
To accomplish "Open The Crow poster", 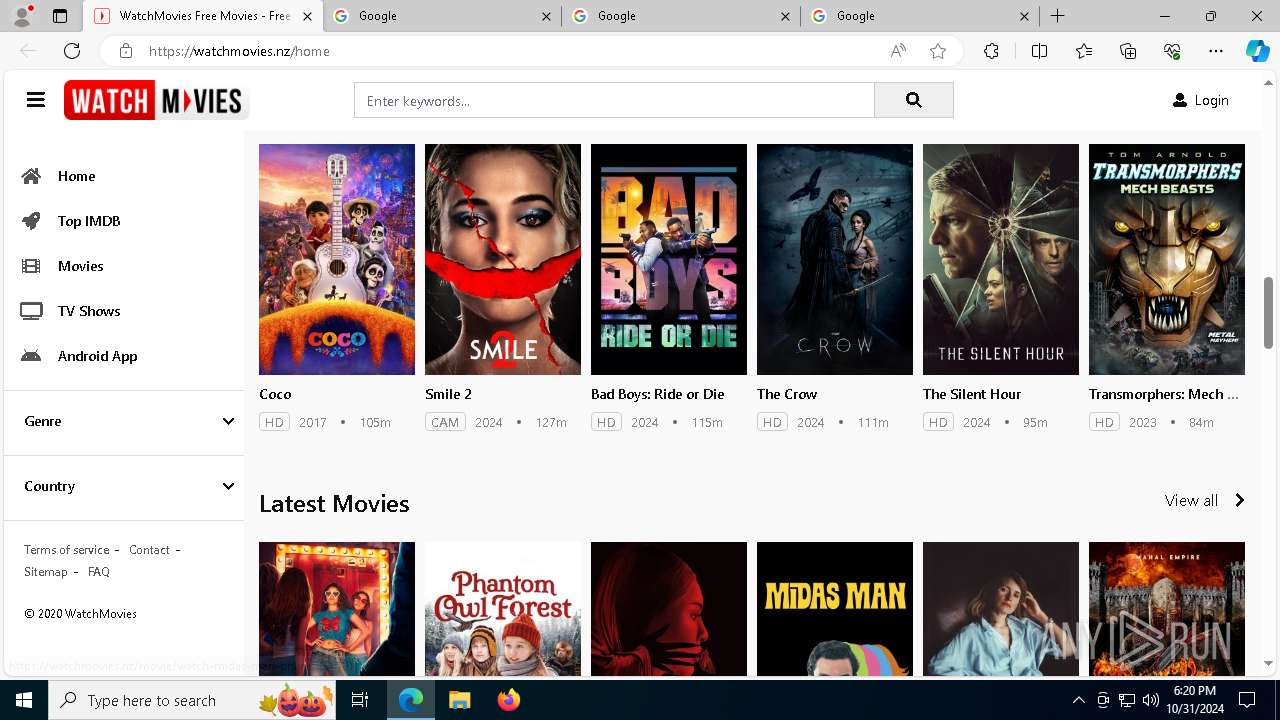I will tap(835, 259).
